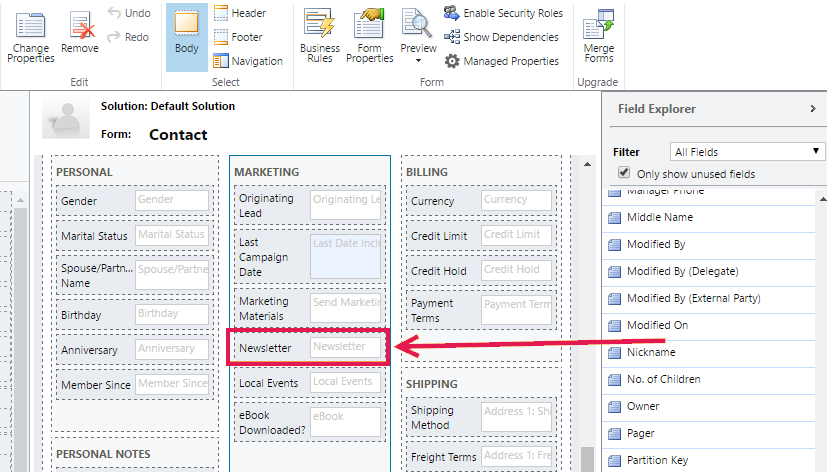Click the PERSONAL section header
Viewport: 827px width, 472px height.
(x=84, y=172)
